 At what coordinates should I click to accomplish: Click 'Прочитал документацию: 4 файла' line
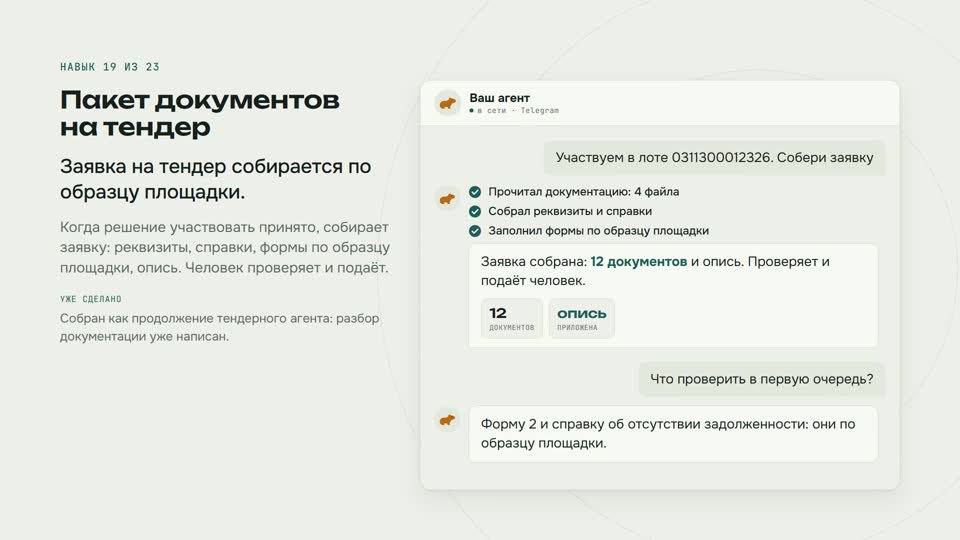pyautogui.click(x=583, y=192)
